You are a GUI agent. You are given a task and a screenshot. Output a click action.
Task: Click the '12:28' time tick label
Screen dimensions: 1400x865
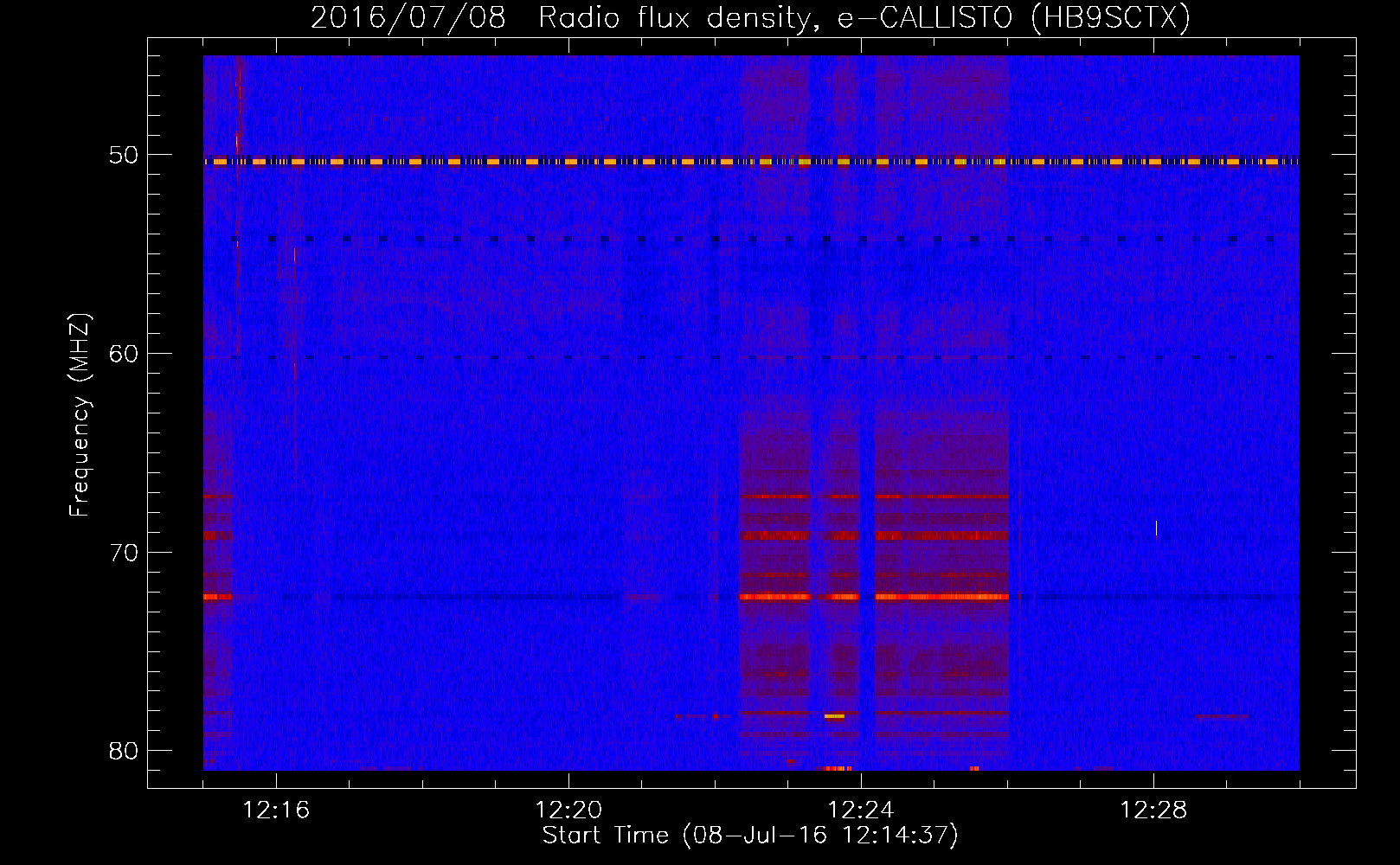1153,811
